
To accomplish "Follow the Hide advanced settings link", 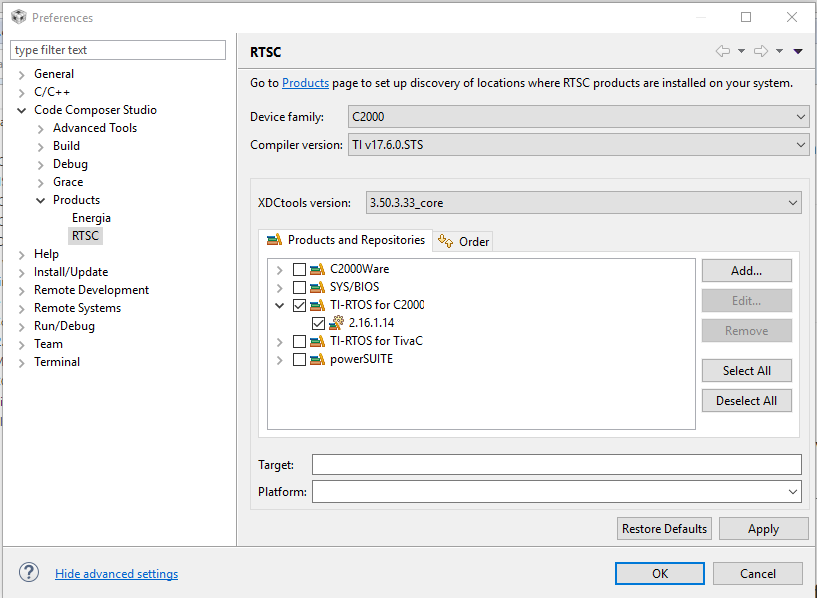I will (116, 574).
